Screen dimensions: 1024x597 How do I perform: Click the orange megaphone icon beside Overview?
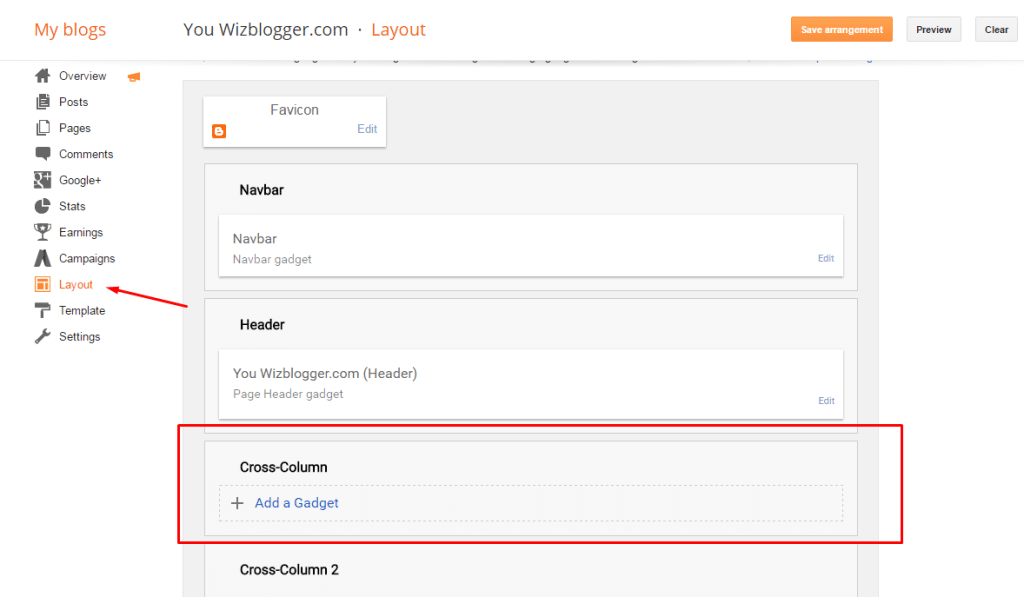134,77
